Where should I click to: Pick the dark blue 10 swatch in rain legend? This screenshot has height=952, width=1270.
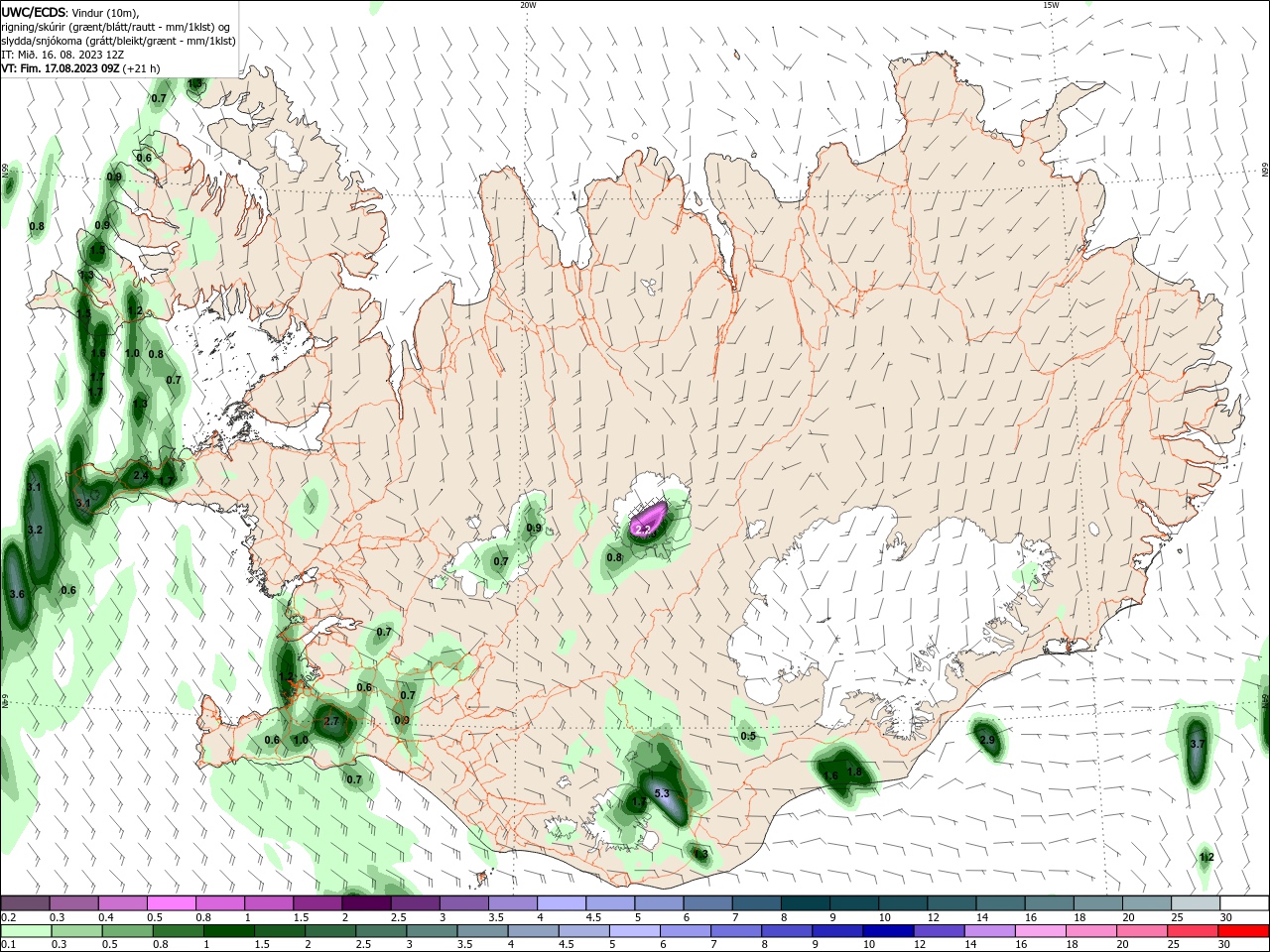coord(887,931)
